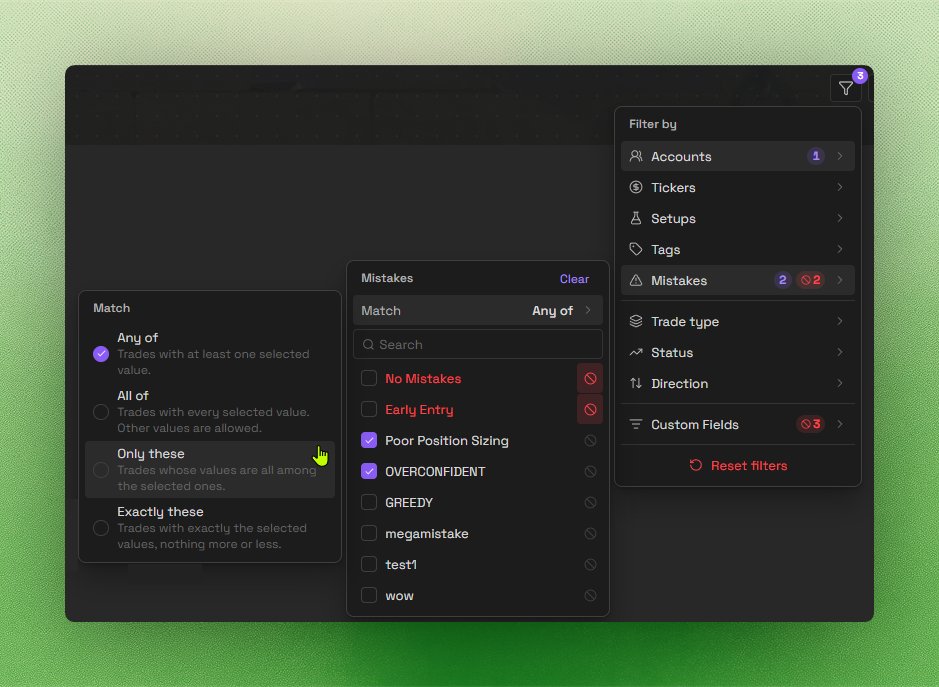Image resolution: width=939 pixels, height=687 pixels.
Task: Exclude Poor Position Sizing mistake
Action: (x=590, y=441)
